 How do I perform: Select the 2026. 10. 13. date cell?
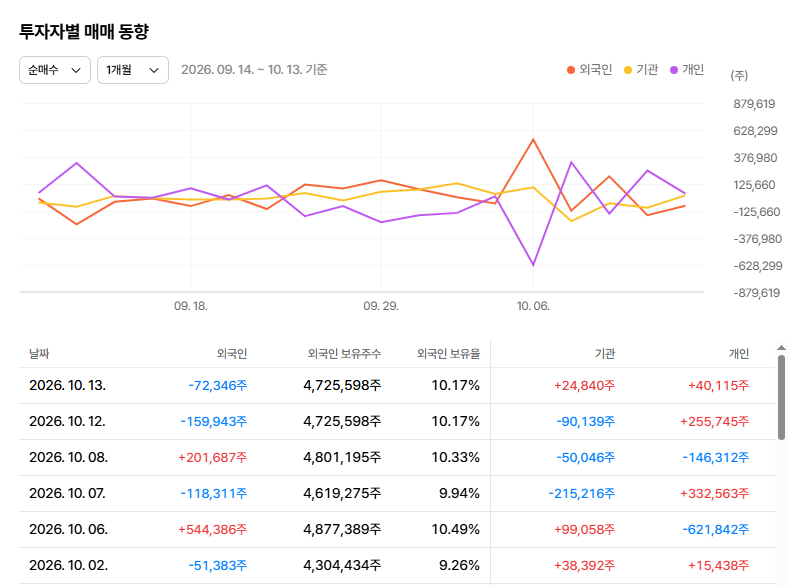(x=68, y=386)
